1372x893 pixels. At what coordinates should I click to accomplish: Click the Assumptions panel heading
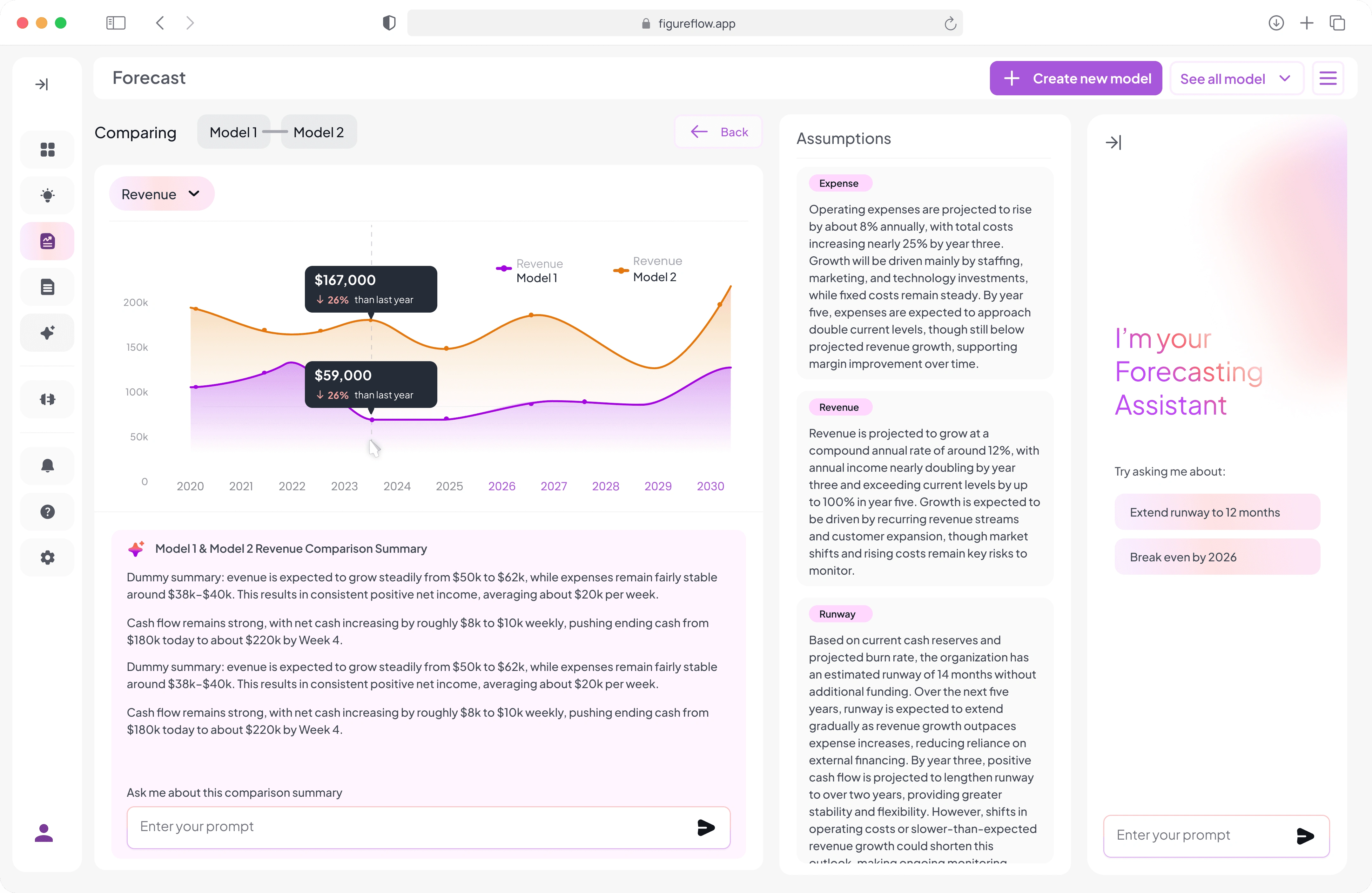click(x=844, y=139)
